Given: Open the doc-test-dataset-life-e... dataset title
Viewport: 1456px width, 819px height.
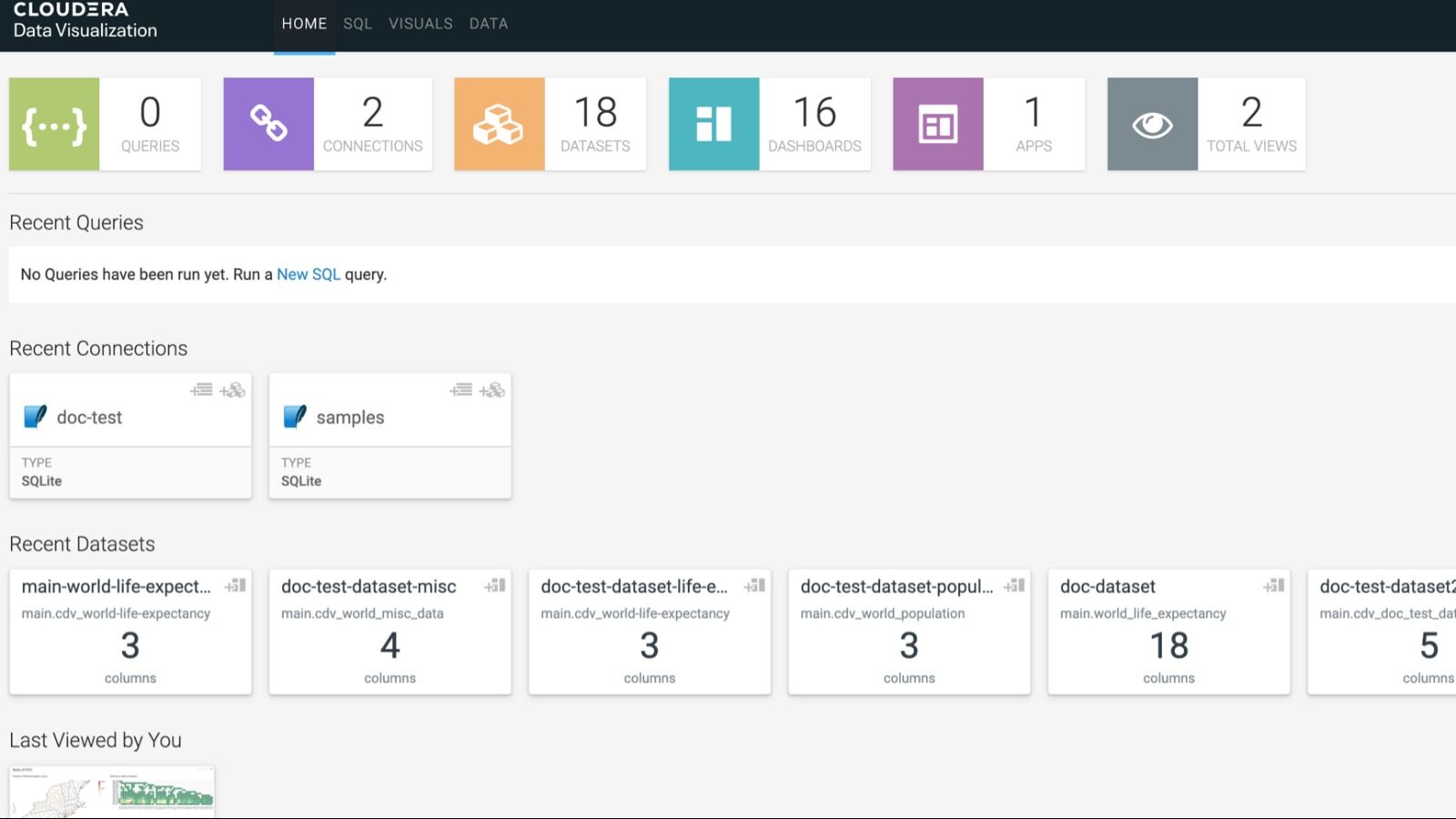Looking at the screenshot, I should click(634, 587).
